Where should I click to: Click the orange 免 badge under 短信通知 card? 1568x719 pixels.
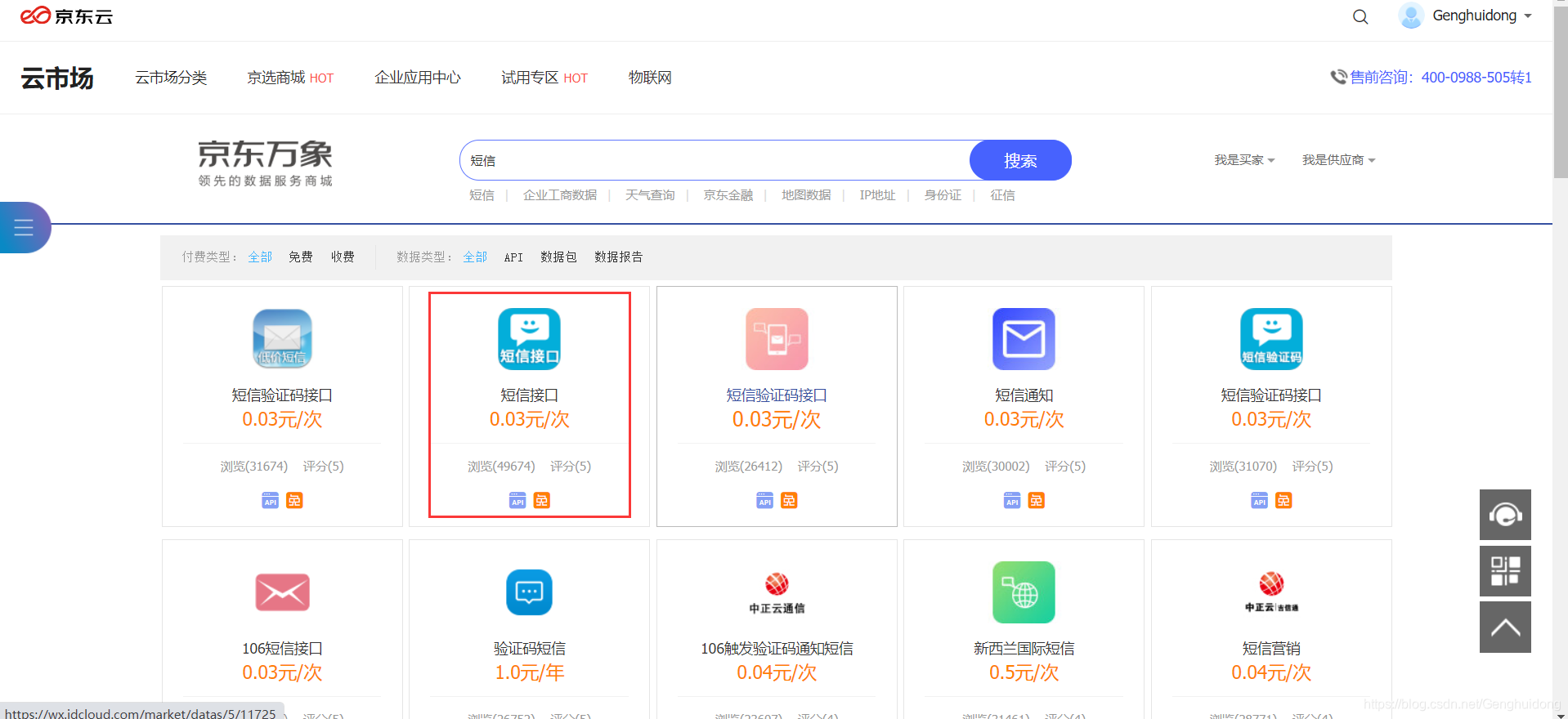pos(1037,500)
